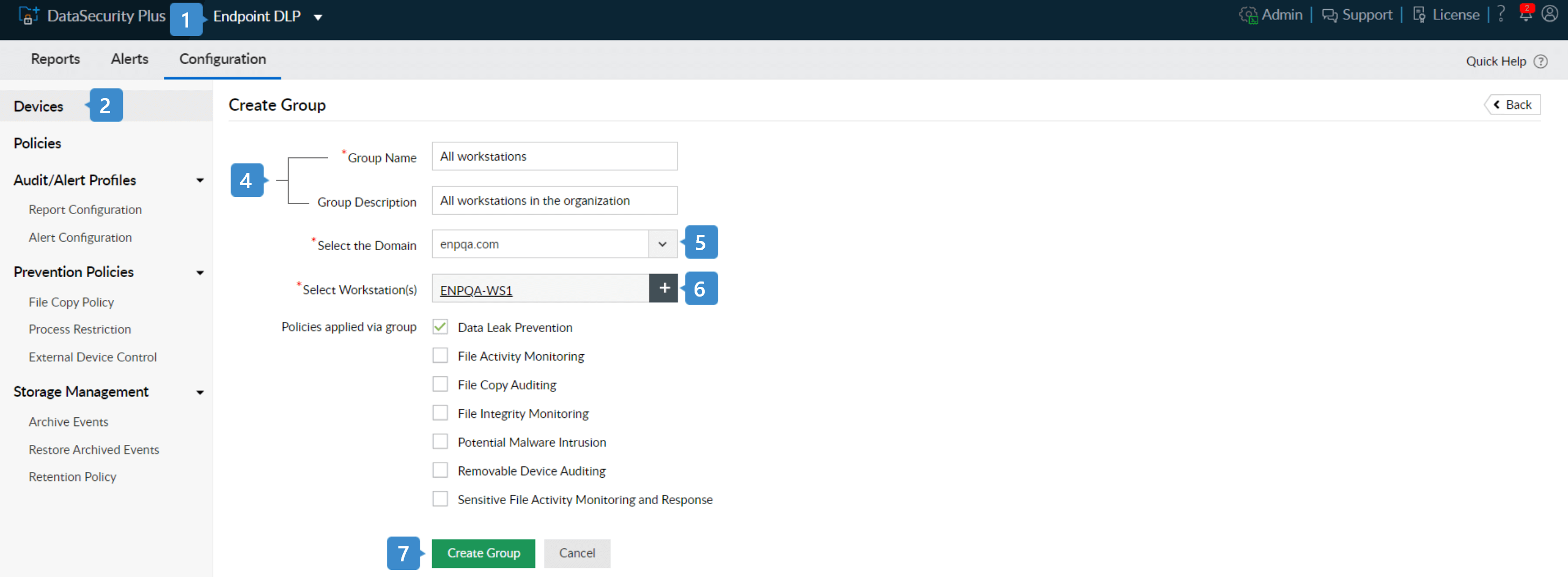Click the DataSecurity Plus product name
1568x577 pixels.
pos(106,16)
